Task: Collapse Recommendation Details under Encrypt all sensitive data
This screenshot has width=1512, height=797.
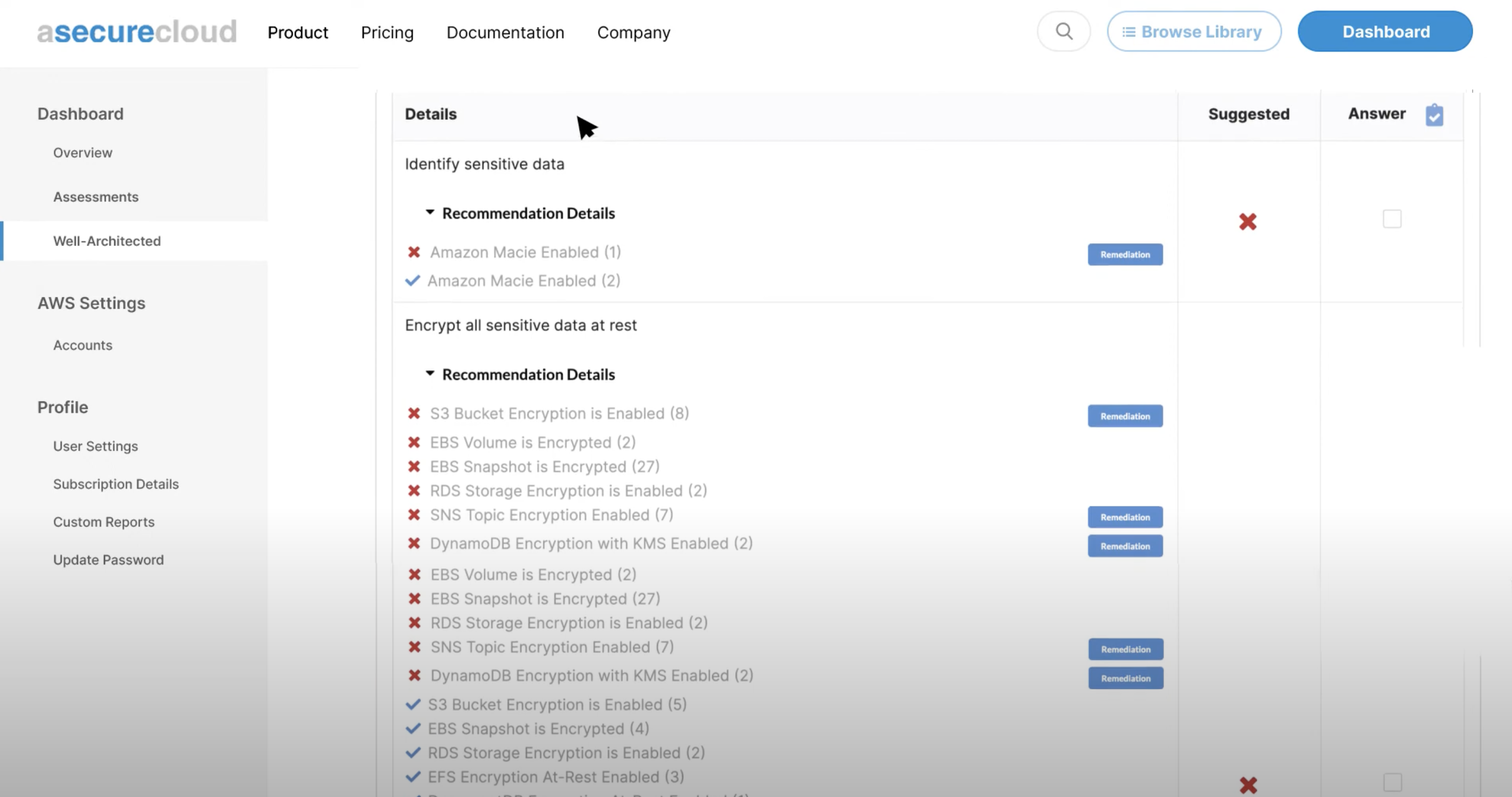Action: tap(430, 373)
